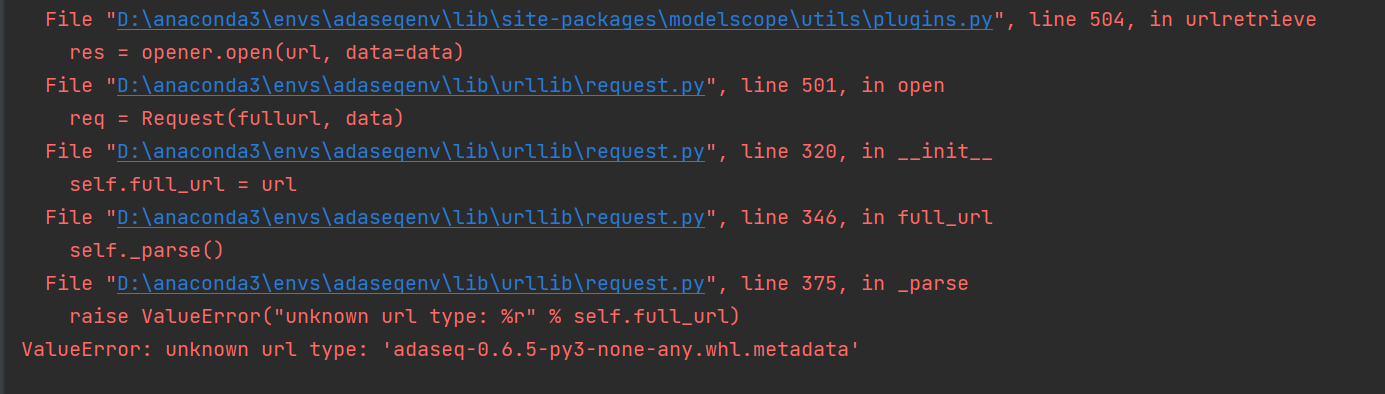Click the 'self._parse()' code line
The height and width of the screenshot is (394, 1385).
pos(146,251)
